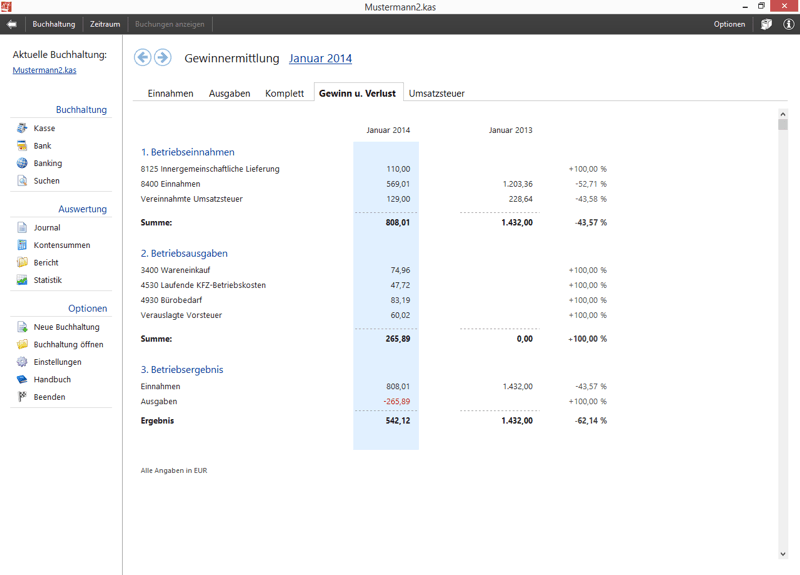Click Buchungen anzeigen in the toolbar

pyautogui.click(x=169, y=24)
